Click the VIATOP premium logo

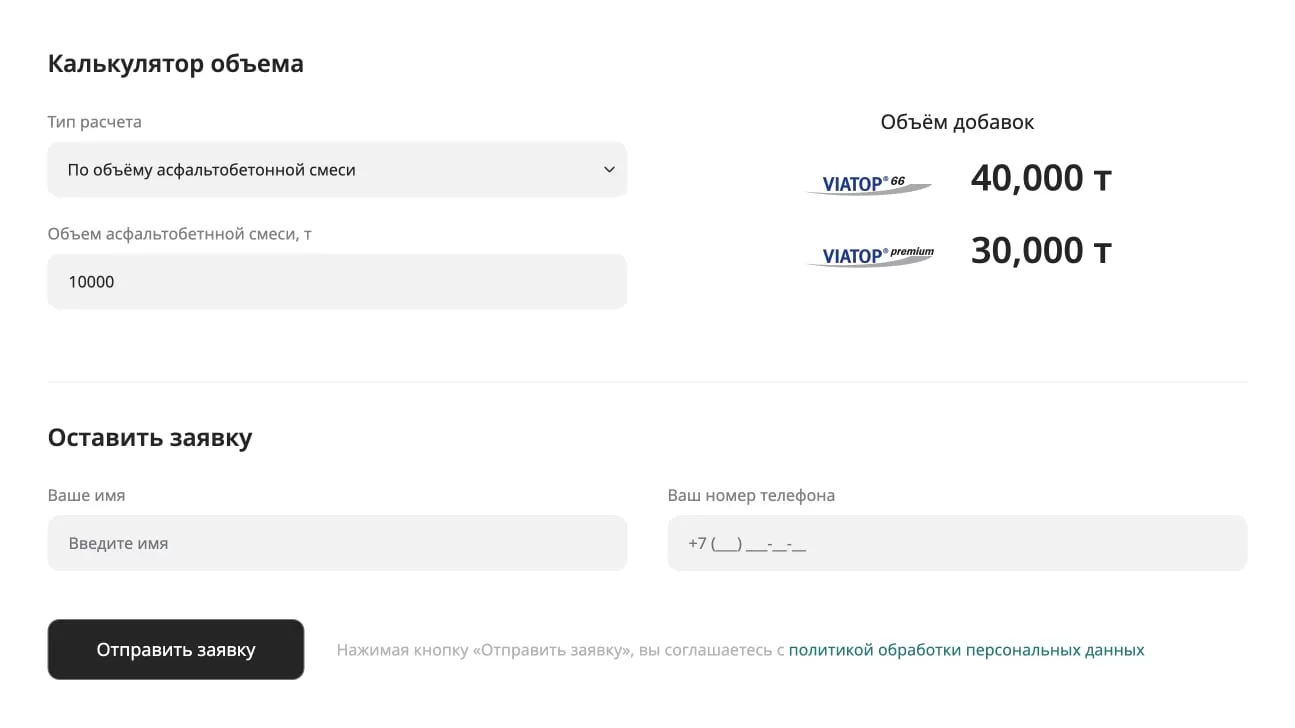coord(870,256)
